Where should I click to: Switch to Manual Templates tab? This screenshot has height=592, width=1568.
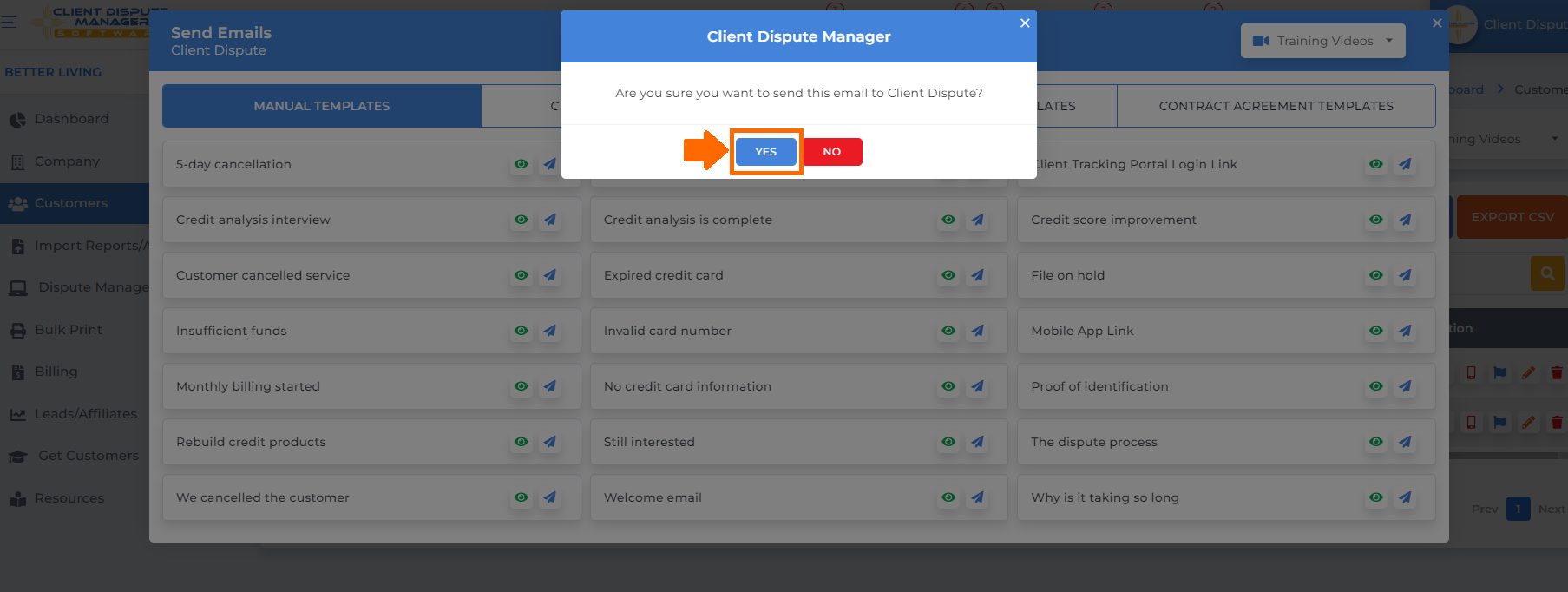[x=322, y=106]
